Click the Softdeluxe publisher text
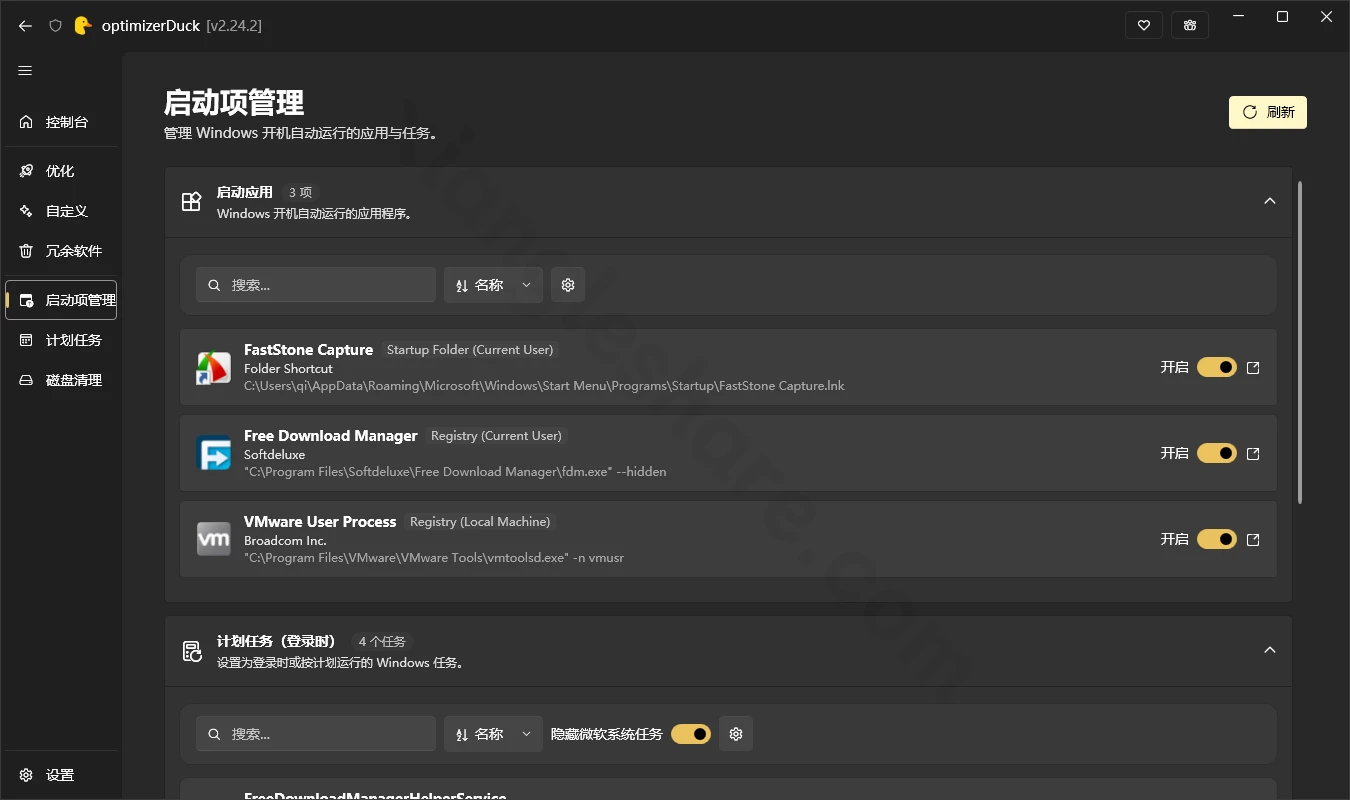This screenshot has width=1350, height=800. tap(274, 455)
